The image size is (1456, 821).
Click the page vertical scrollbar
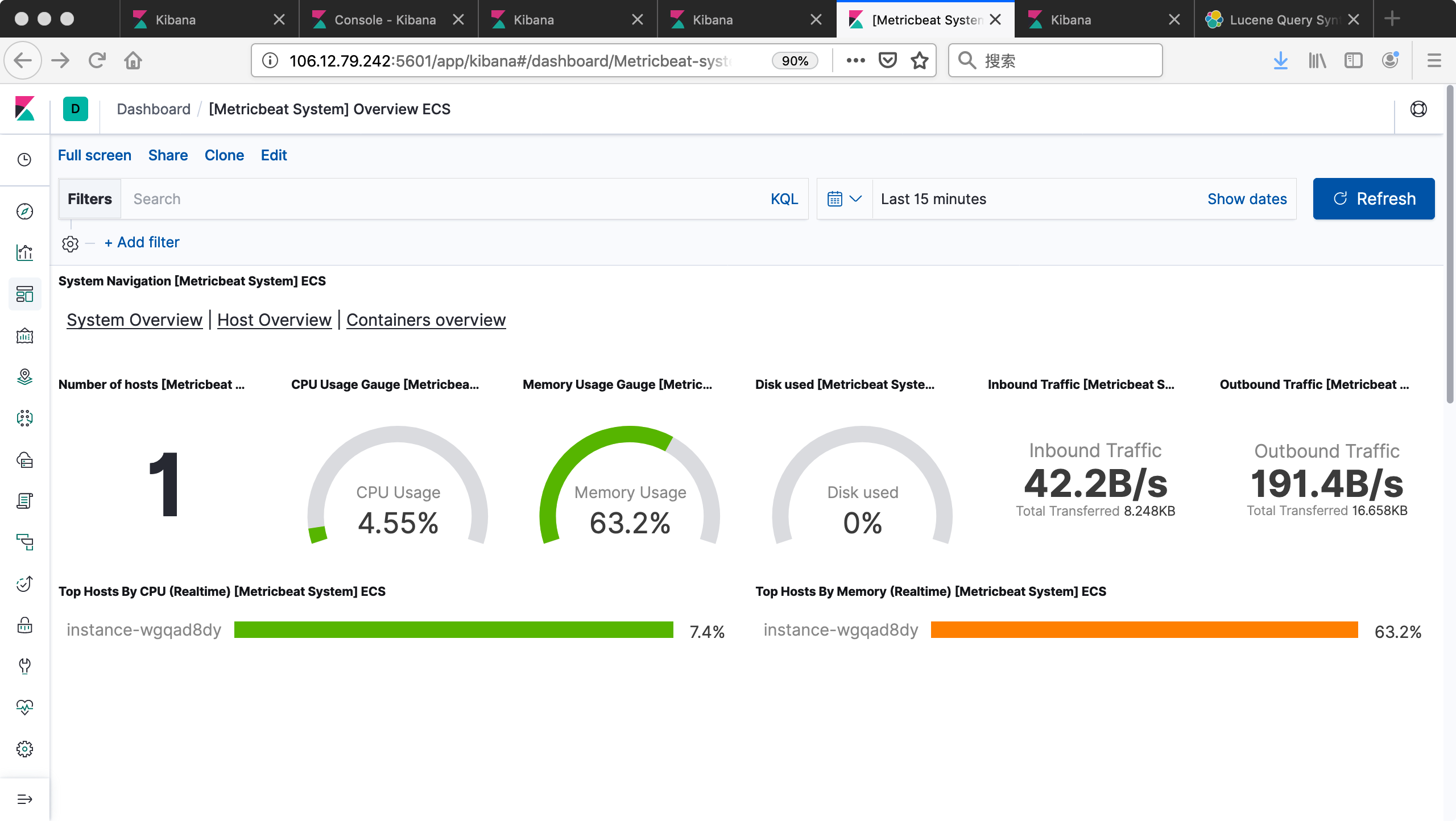(1450, 244)
